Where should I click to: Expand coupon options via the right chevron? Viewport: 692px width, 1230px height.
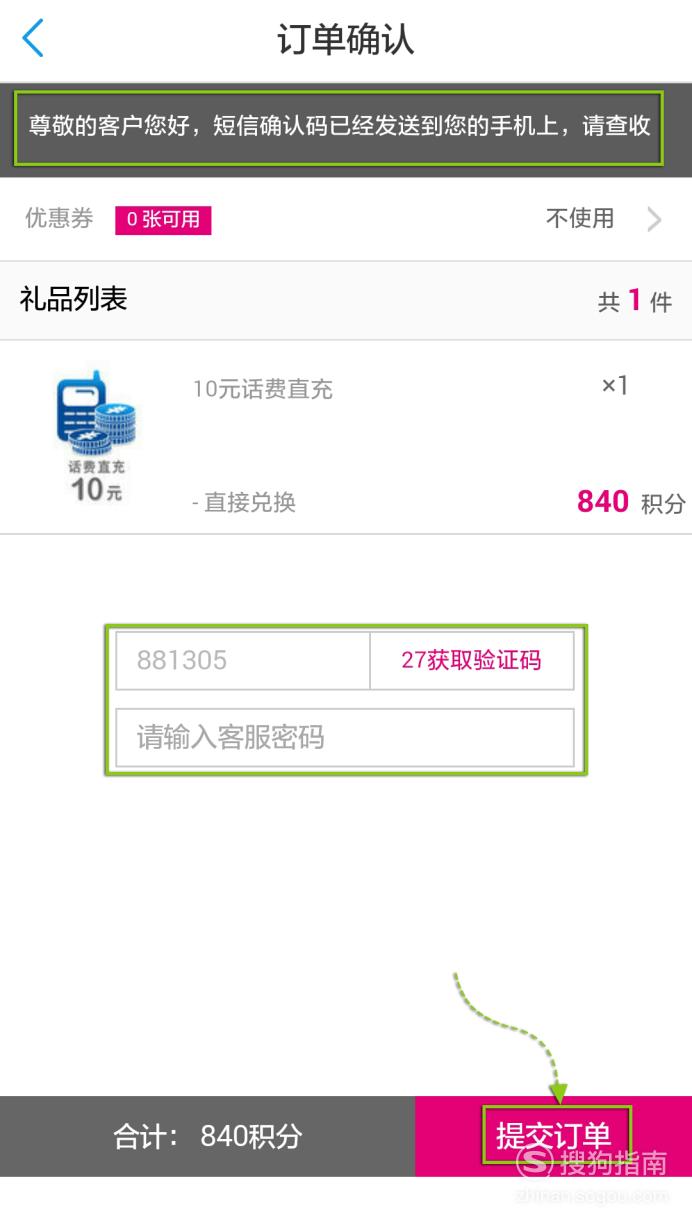(x=654, y=219)
